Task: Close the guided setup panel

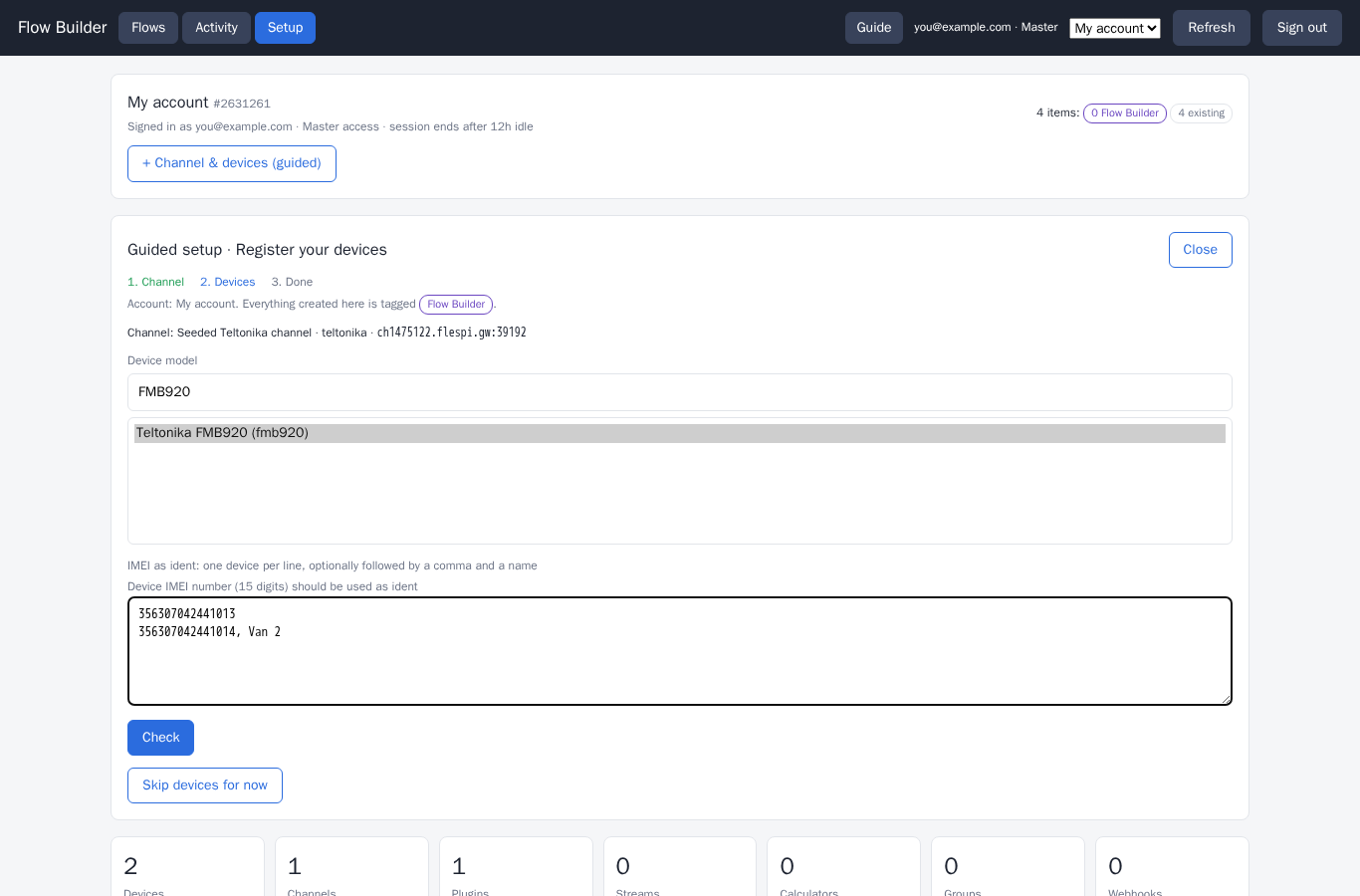Action: point(1200,250)
